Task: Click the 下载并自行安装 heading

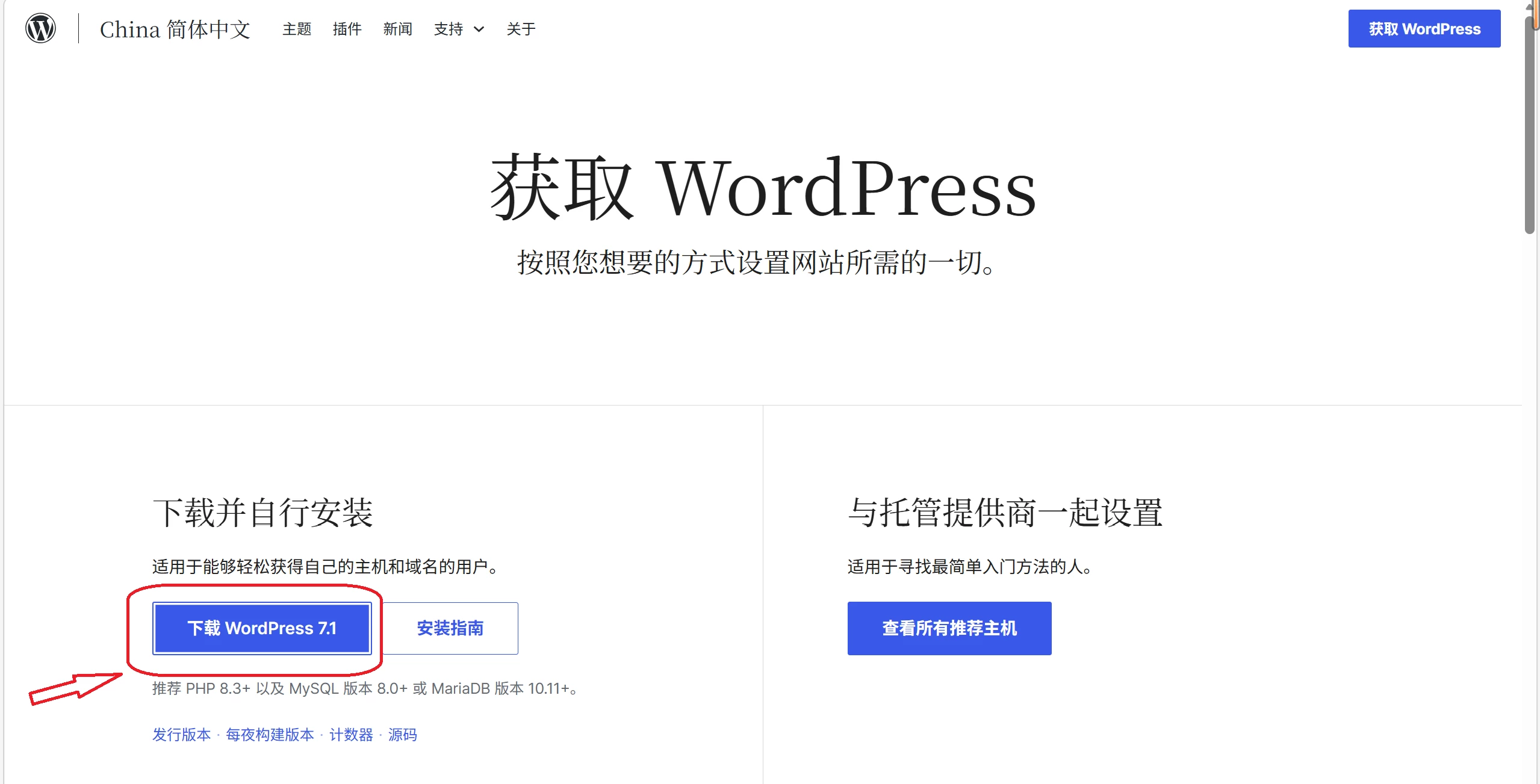Action: pyautogui.click(x=263, y=513)
